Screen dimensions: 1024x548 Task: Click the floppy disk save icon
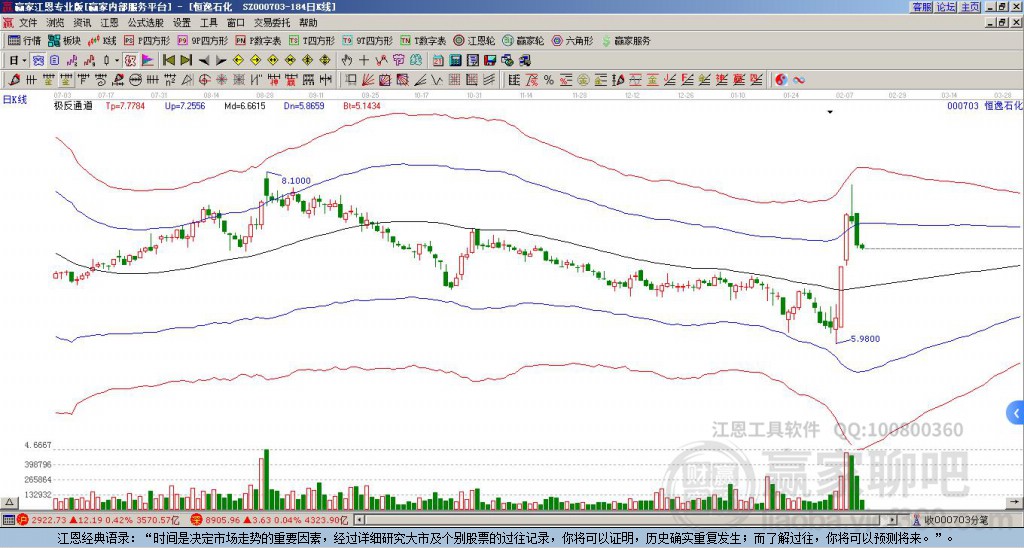coord(490,61)
